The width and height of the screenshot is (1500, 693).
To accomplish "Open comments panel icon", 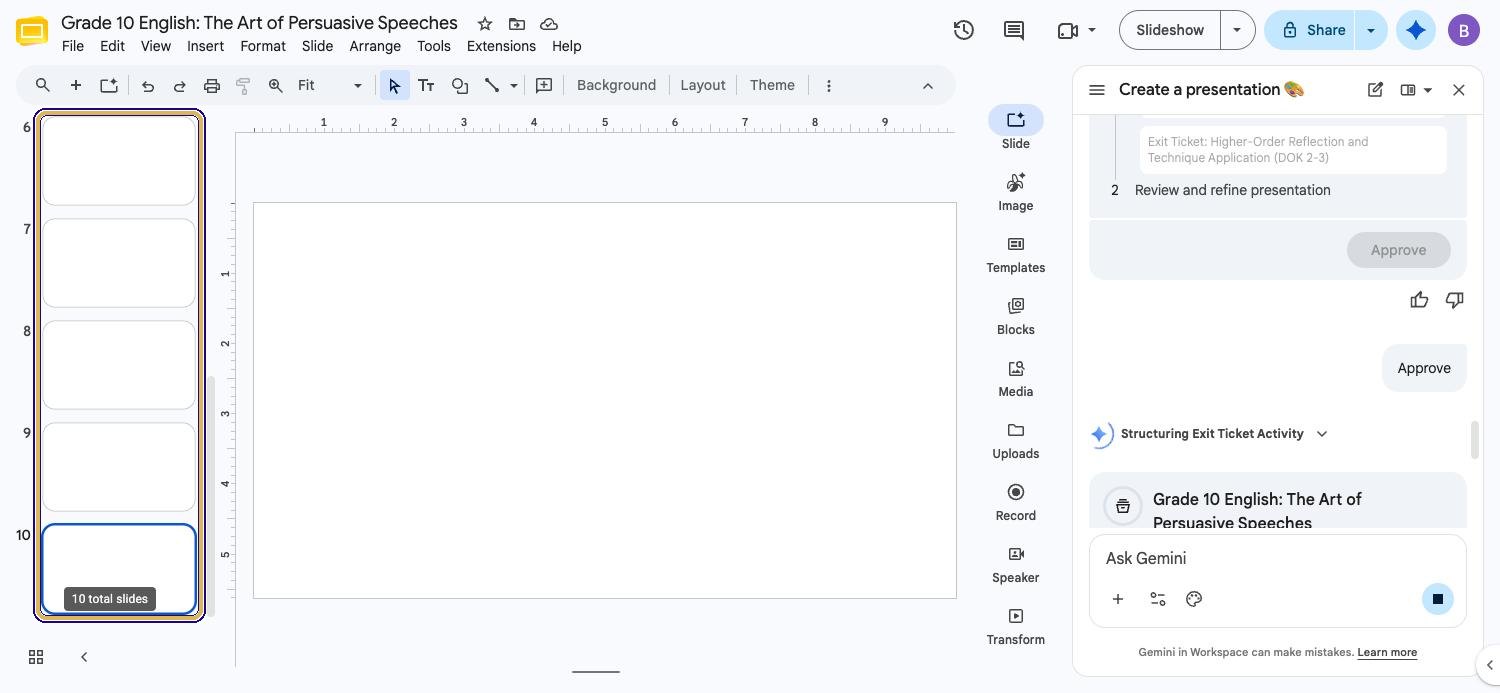I will [x=1014, y=30].
